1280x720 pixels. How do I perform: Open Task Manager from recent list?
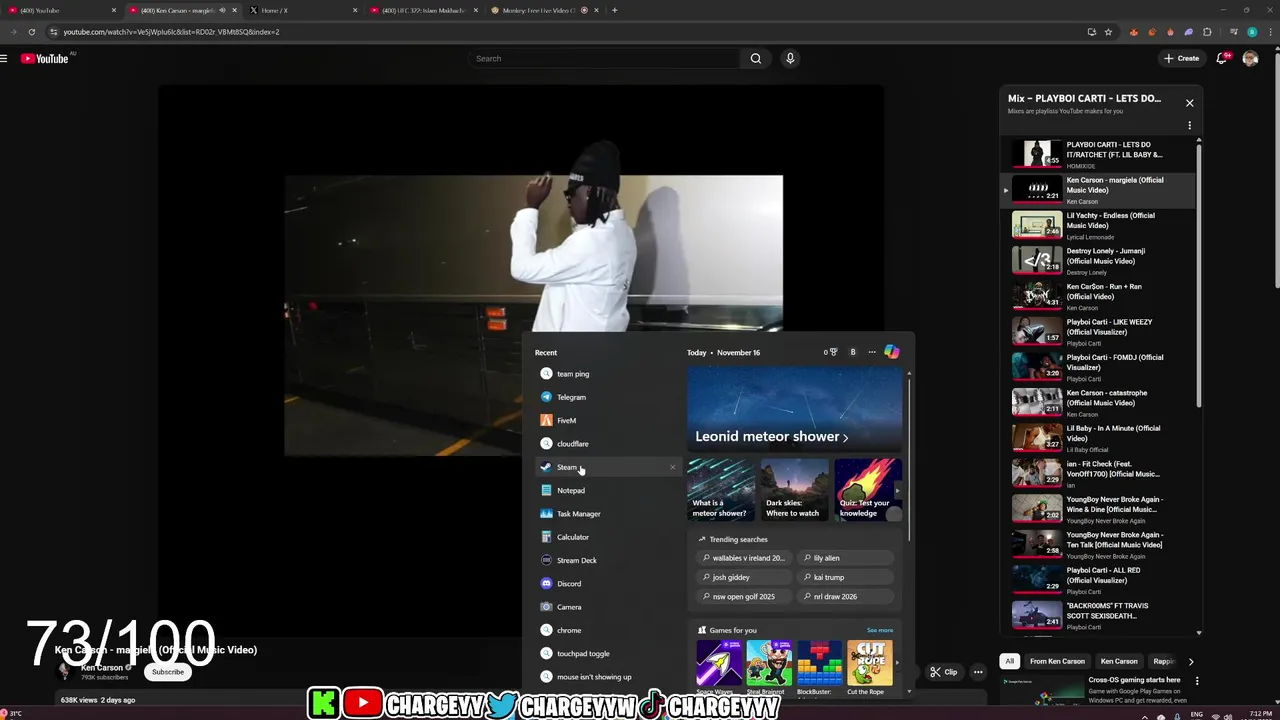[606, 514]
